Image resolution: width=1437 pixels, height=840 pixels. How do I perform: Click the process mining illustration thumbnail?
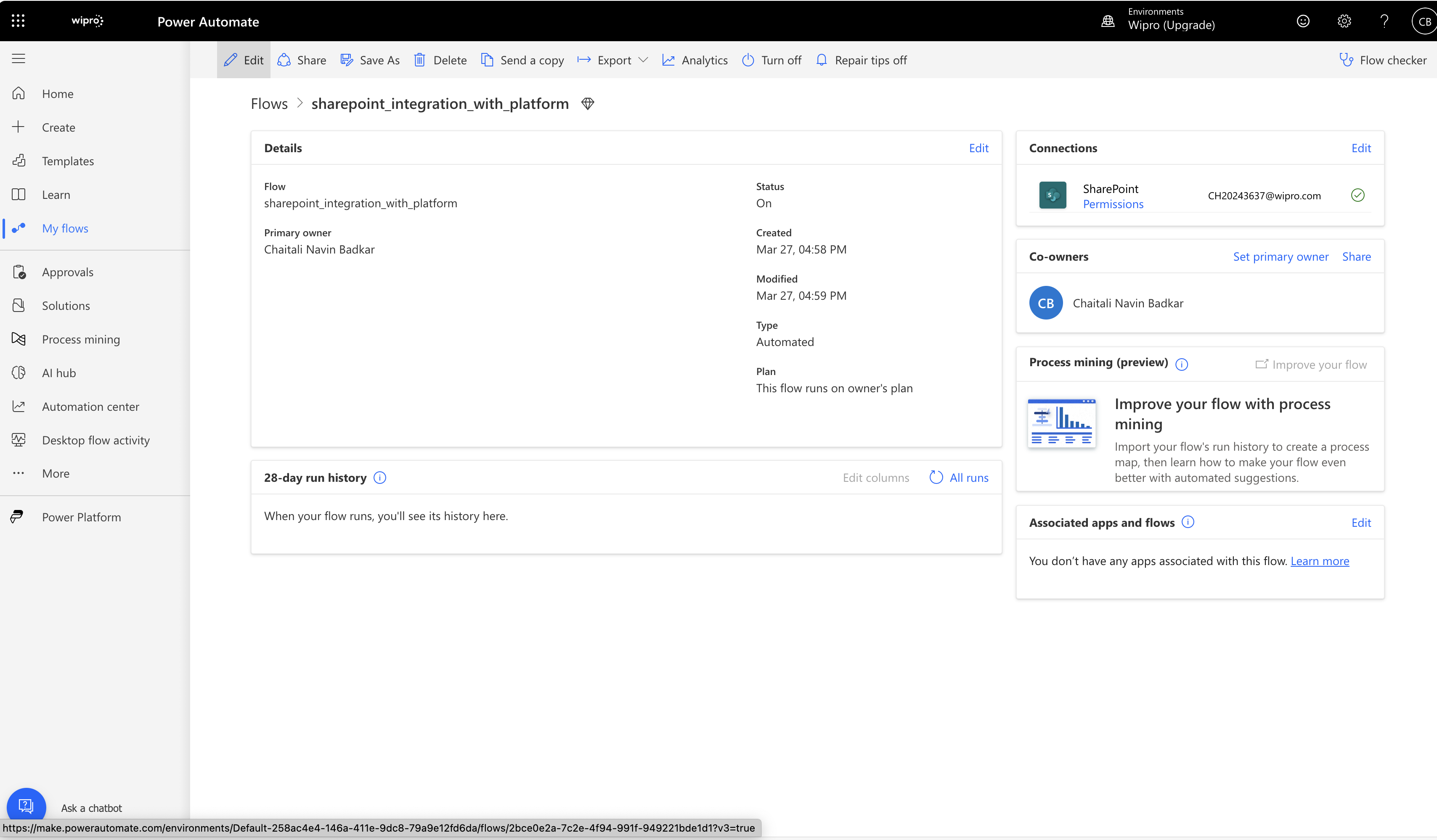[x=1061, y=423]
